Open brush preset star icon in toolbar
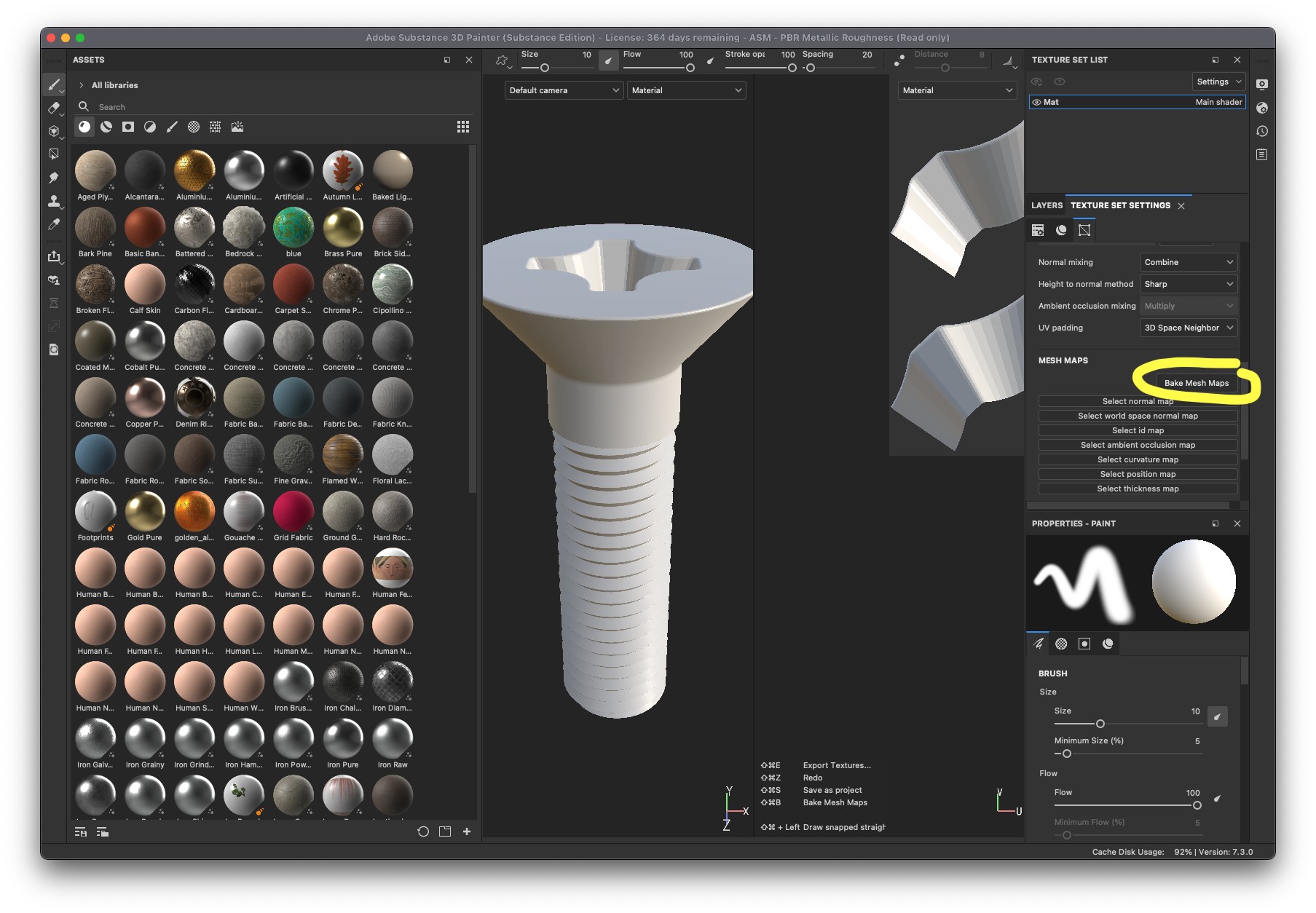This screenshot has height=913, width=1316. 502,61
